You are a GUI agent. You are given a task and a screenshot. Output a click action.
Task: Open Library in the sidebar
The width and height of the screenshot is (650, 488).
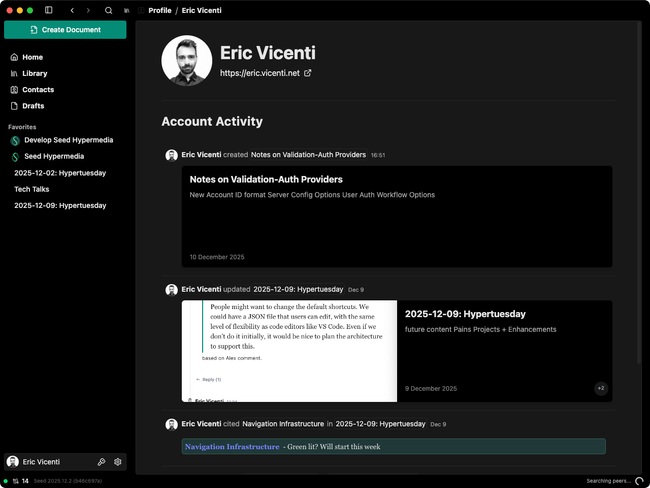pyautogui.click(x=34, y=73)
